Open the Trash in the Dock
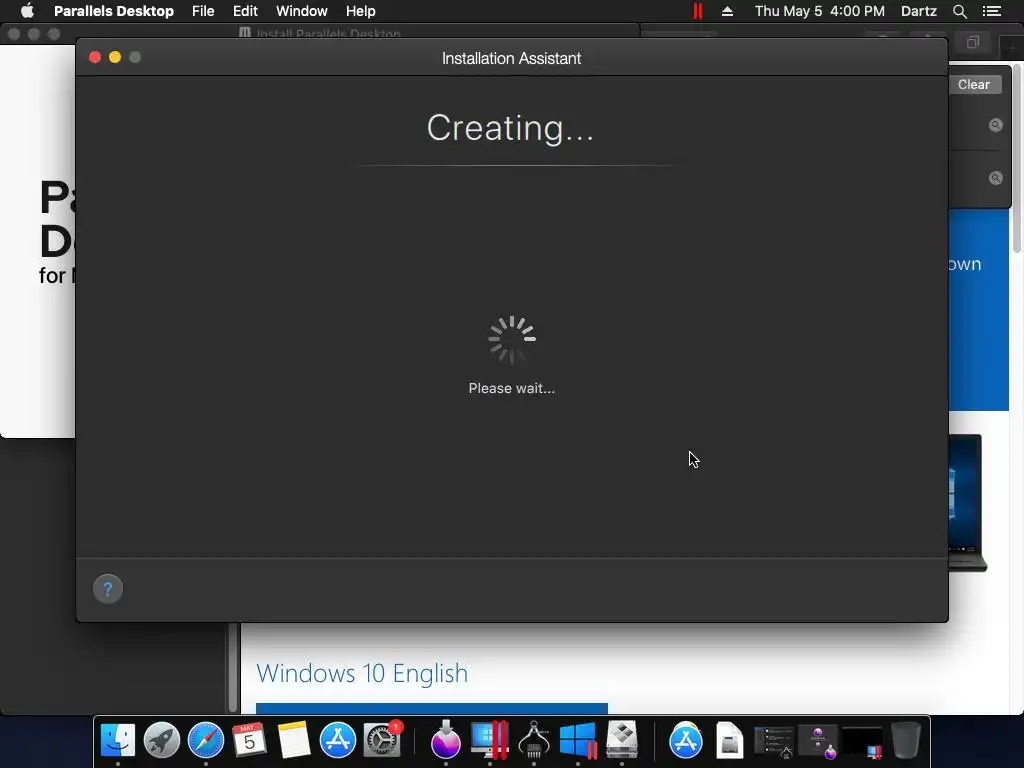Image resolution: width=1024 pixels, height=768 pixels. (906, 740)
